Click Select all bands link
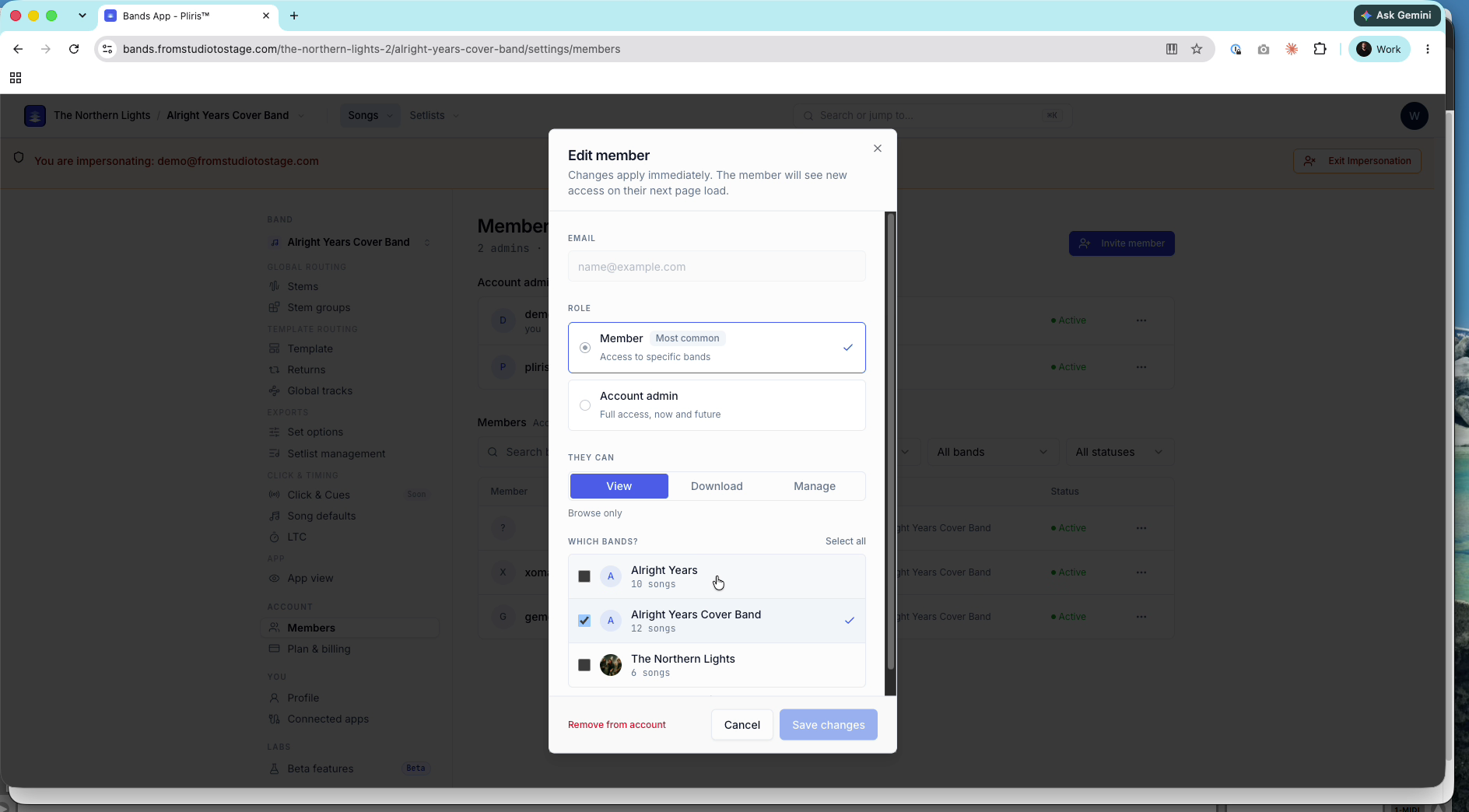1469x812 pixels. (x=846, y=541)
